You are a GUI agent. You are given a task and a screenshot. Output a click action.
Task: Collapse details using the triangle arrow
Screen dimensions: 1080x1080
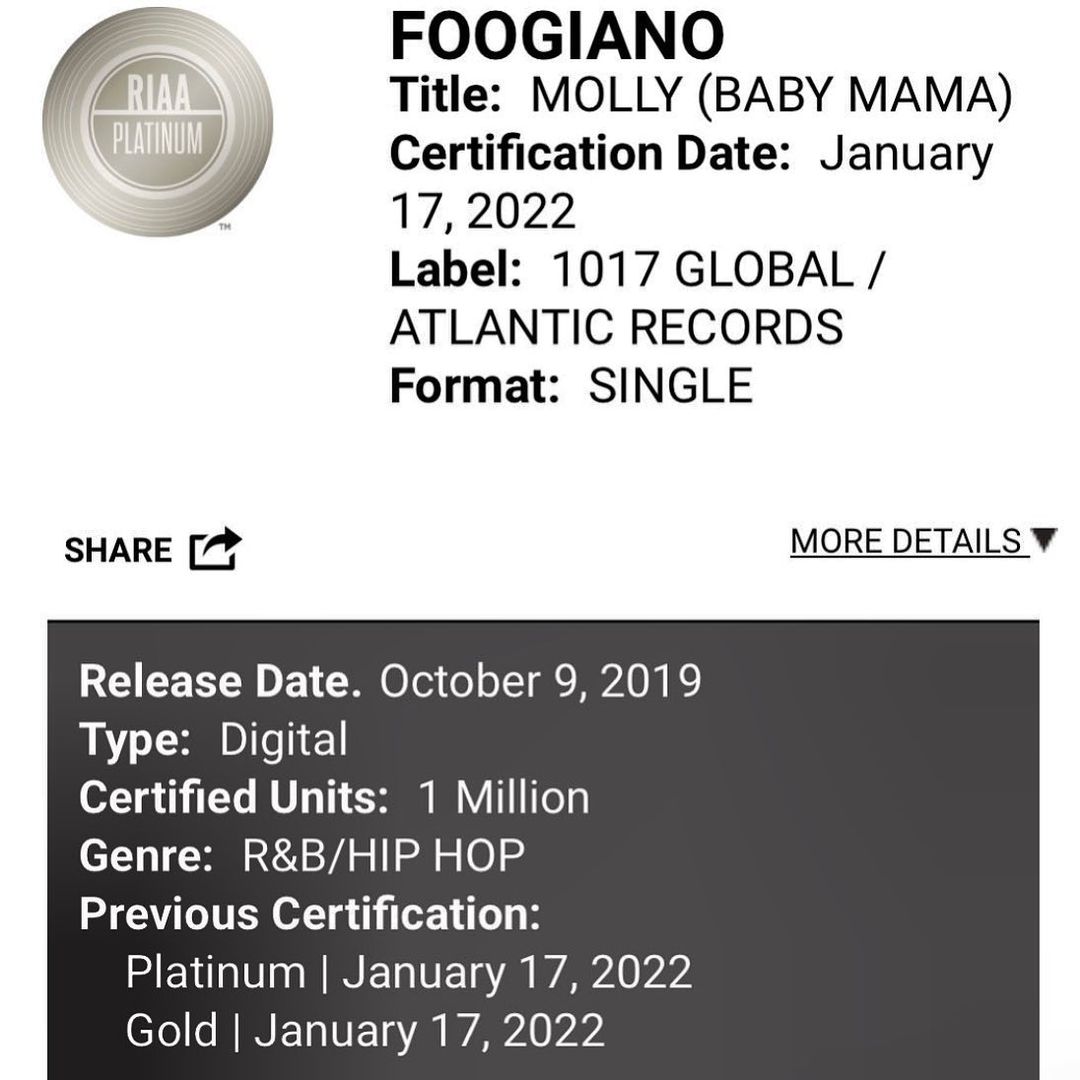1043,540
